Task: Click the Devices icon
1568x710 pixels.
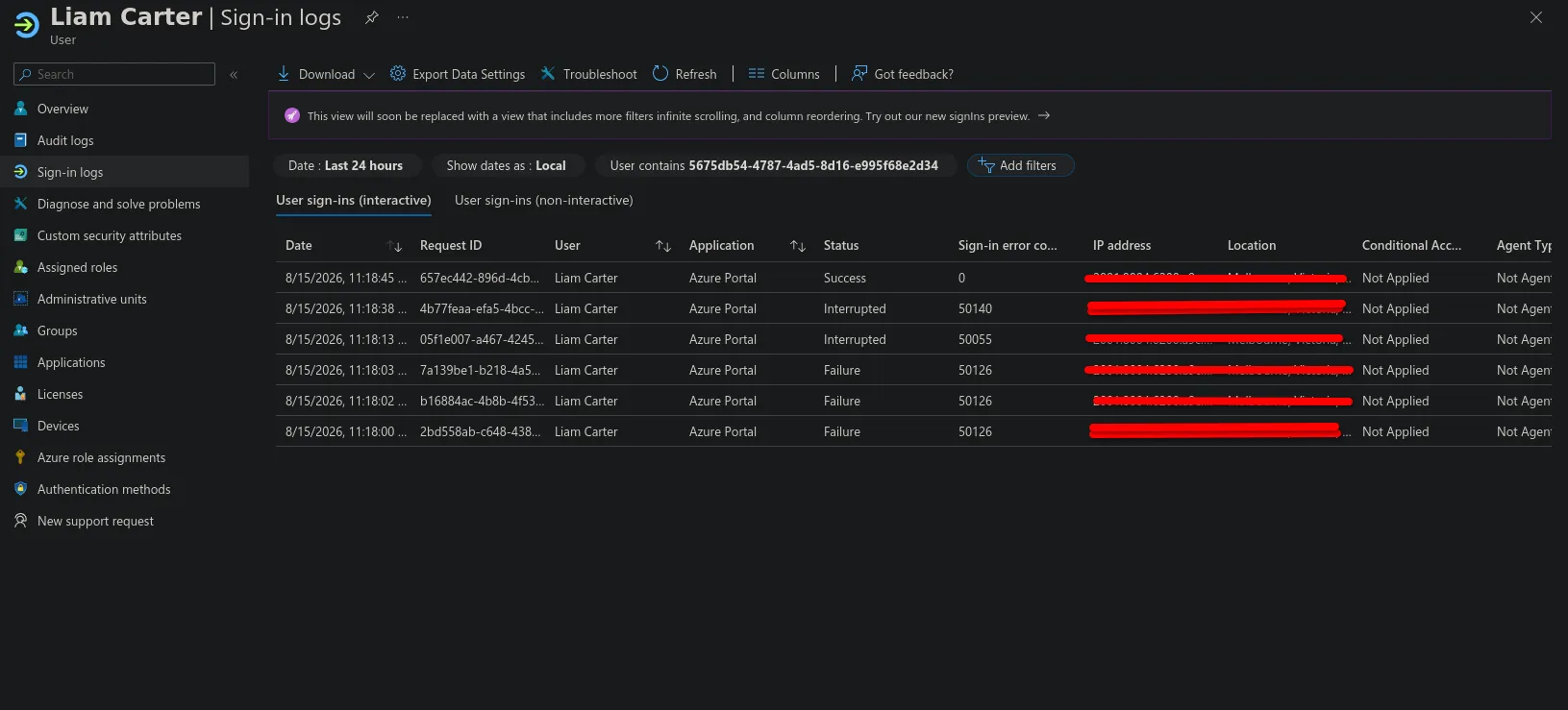Action: click(20, 426)
